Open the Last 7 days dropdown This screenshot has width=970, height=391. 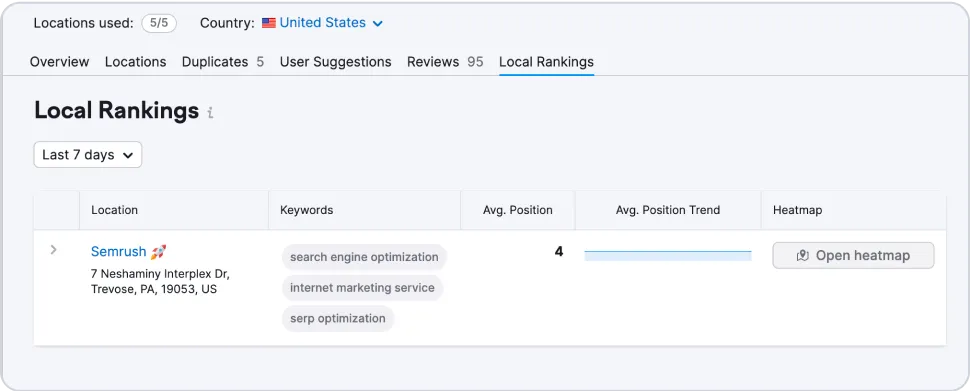pos(88,155)
